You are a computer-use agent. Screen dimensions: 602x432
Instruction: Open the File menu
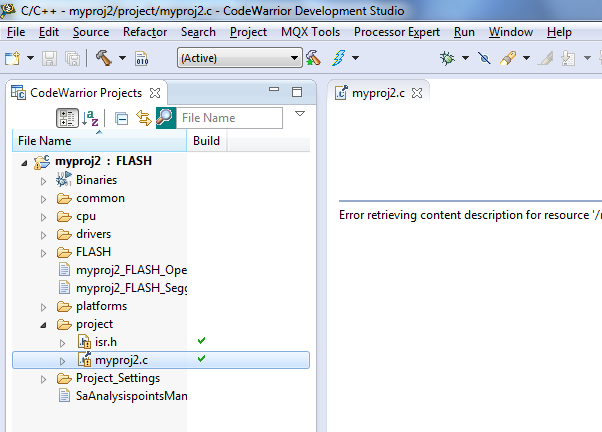(16, 32)
